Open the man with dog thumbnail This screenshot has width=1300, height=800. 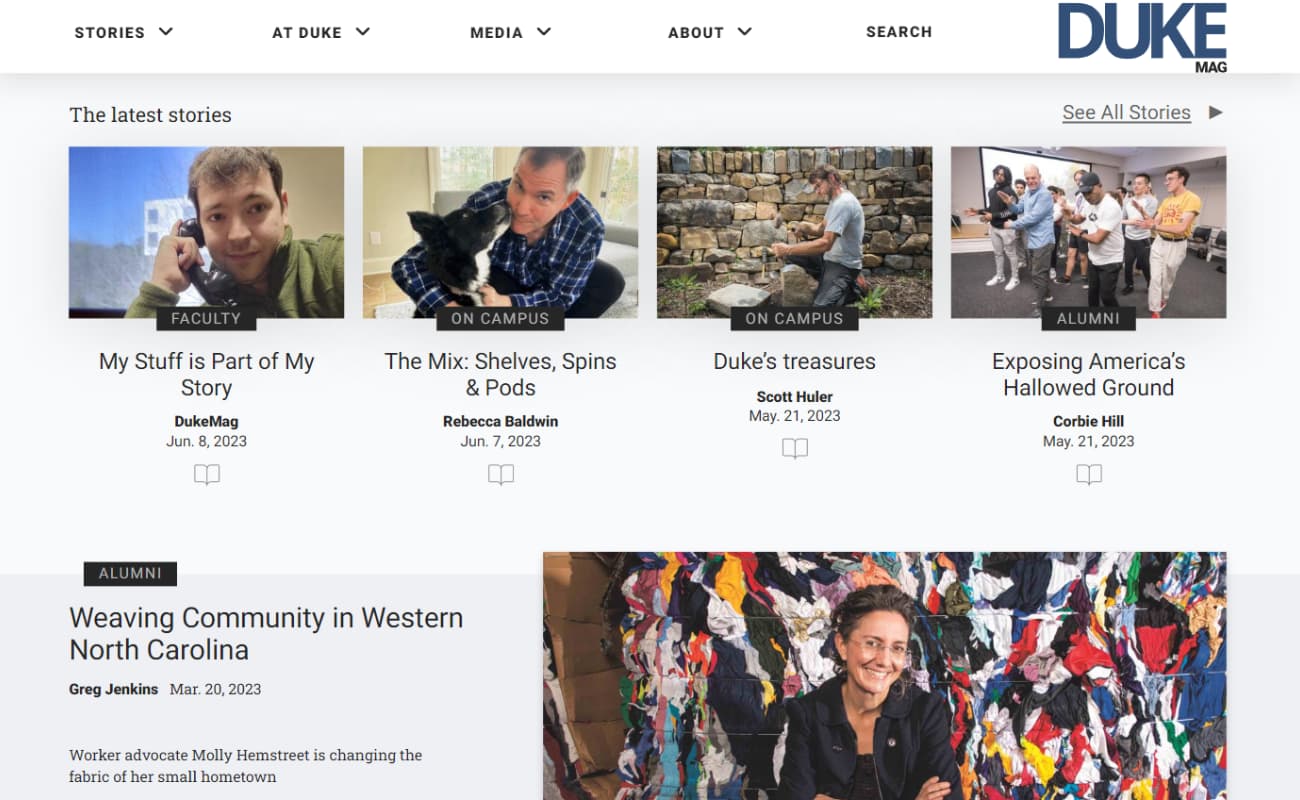click(500, 232)
